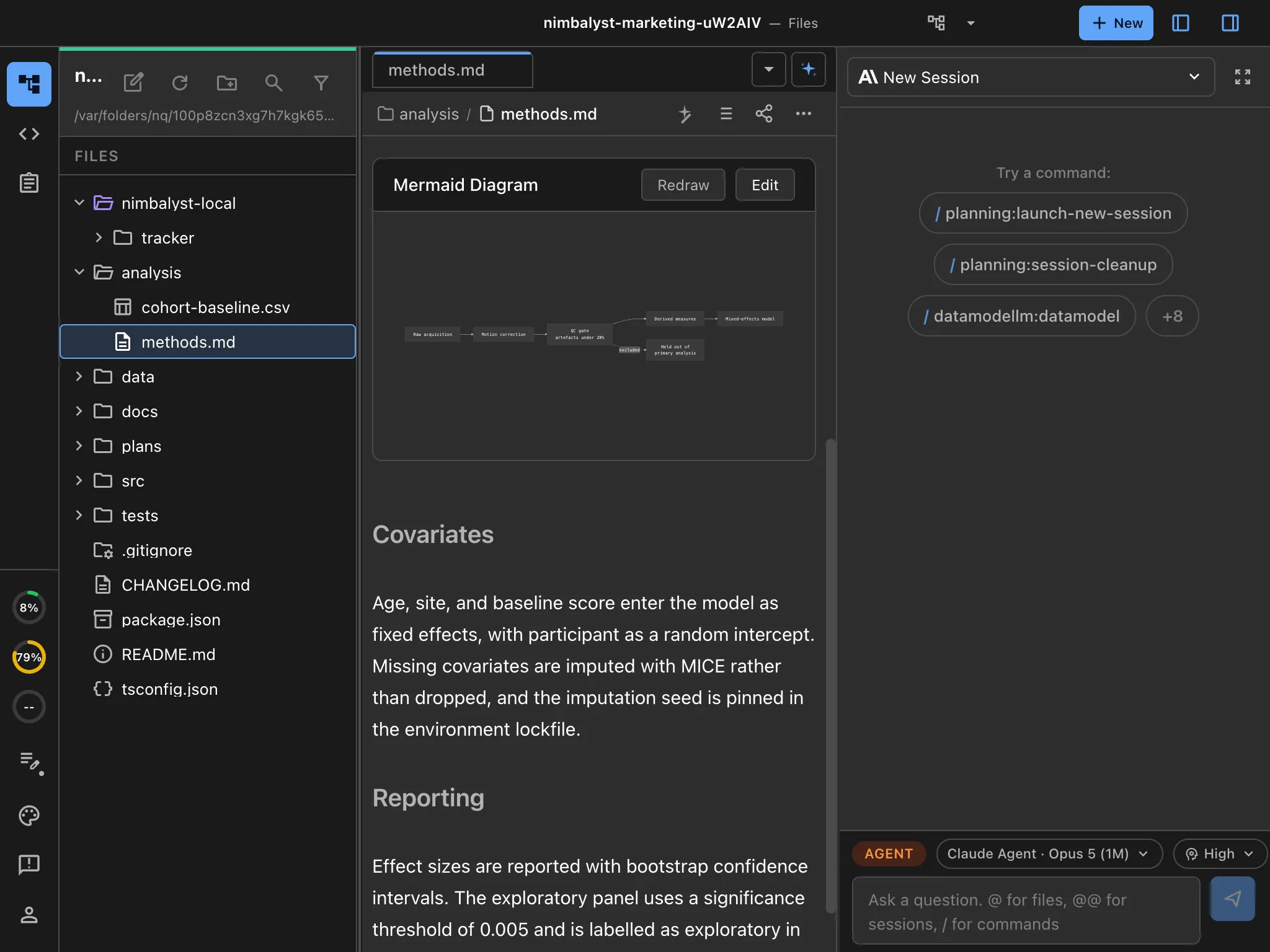
Task: Open the .gitignore file
Action: coord(208,550)
